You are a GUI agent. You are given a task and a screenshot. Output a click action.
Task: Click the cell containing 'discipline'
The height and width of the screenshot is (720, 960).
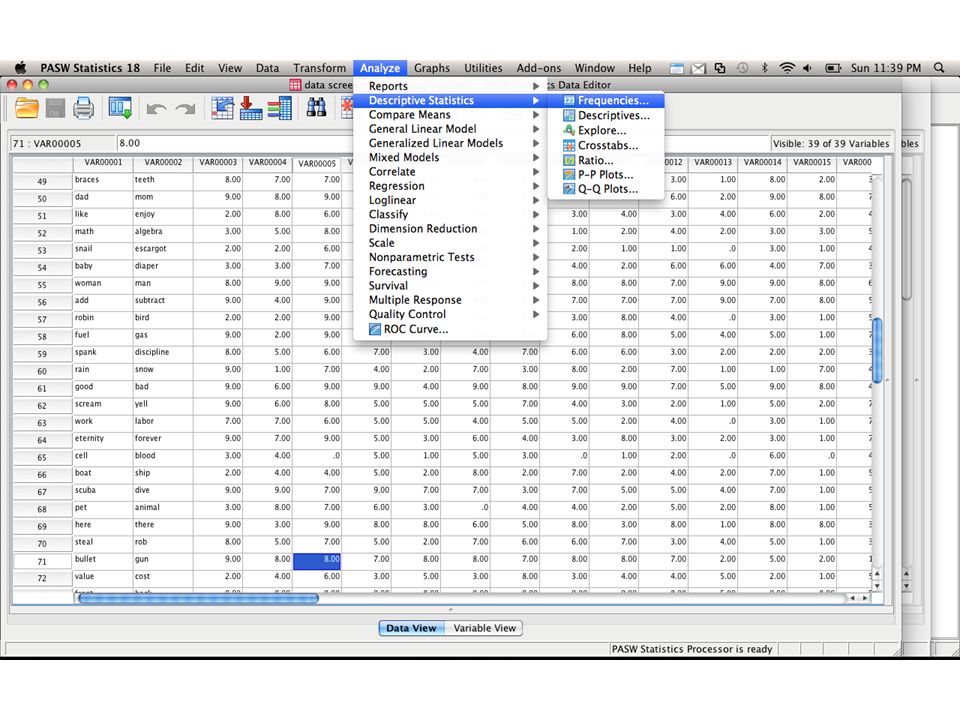pyautogui.click(x=163, y=352)
